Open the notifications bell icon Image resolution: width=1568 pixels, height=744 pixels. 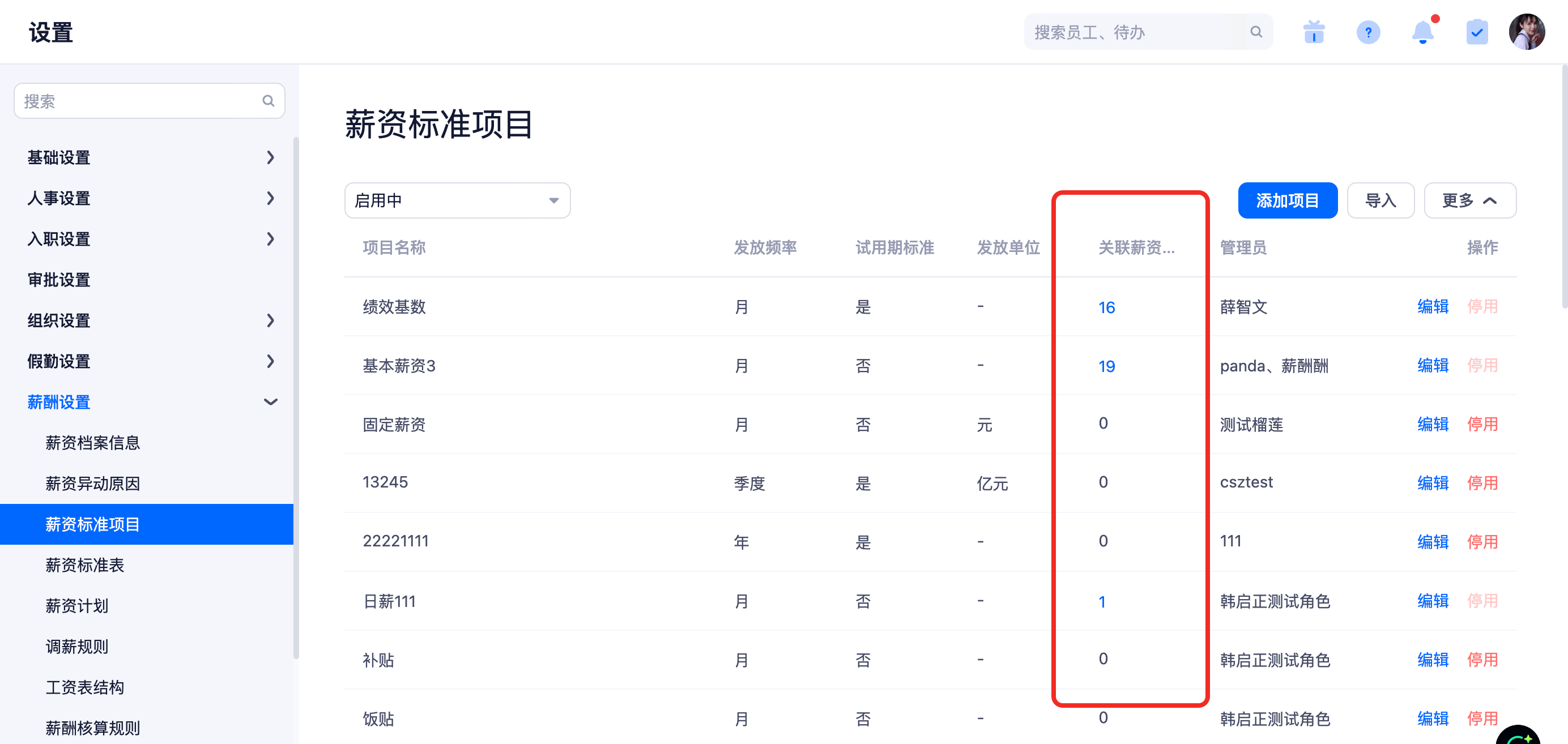coord(1422,32)
